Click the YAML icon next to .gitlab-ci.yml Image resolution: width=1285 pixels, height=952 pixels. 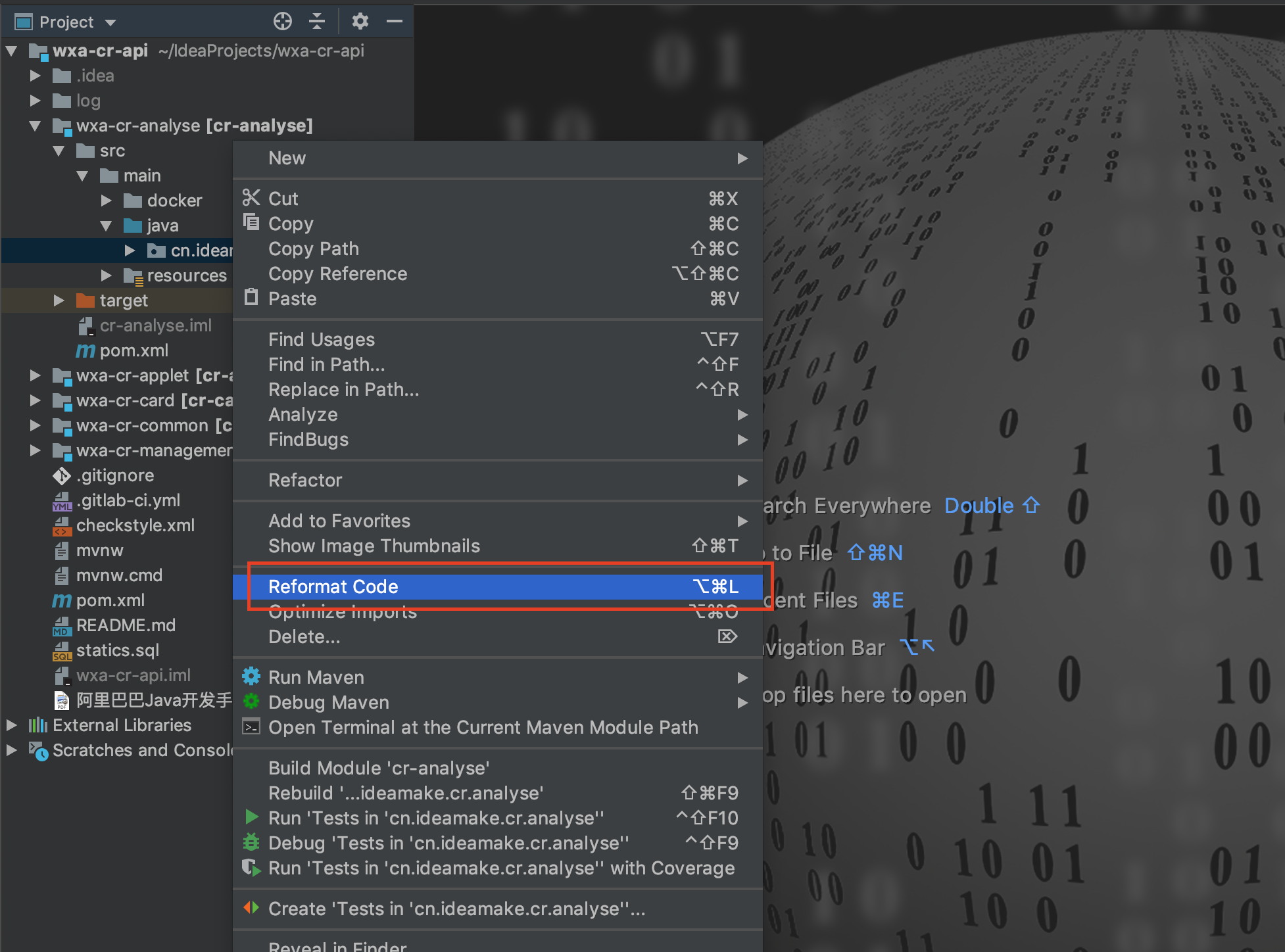61,500
